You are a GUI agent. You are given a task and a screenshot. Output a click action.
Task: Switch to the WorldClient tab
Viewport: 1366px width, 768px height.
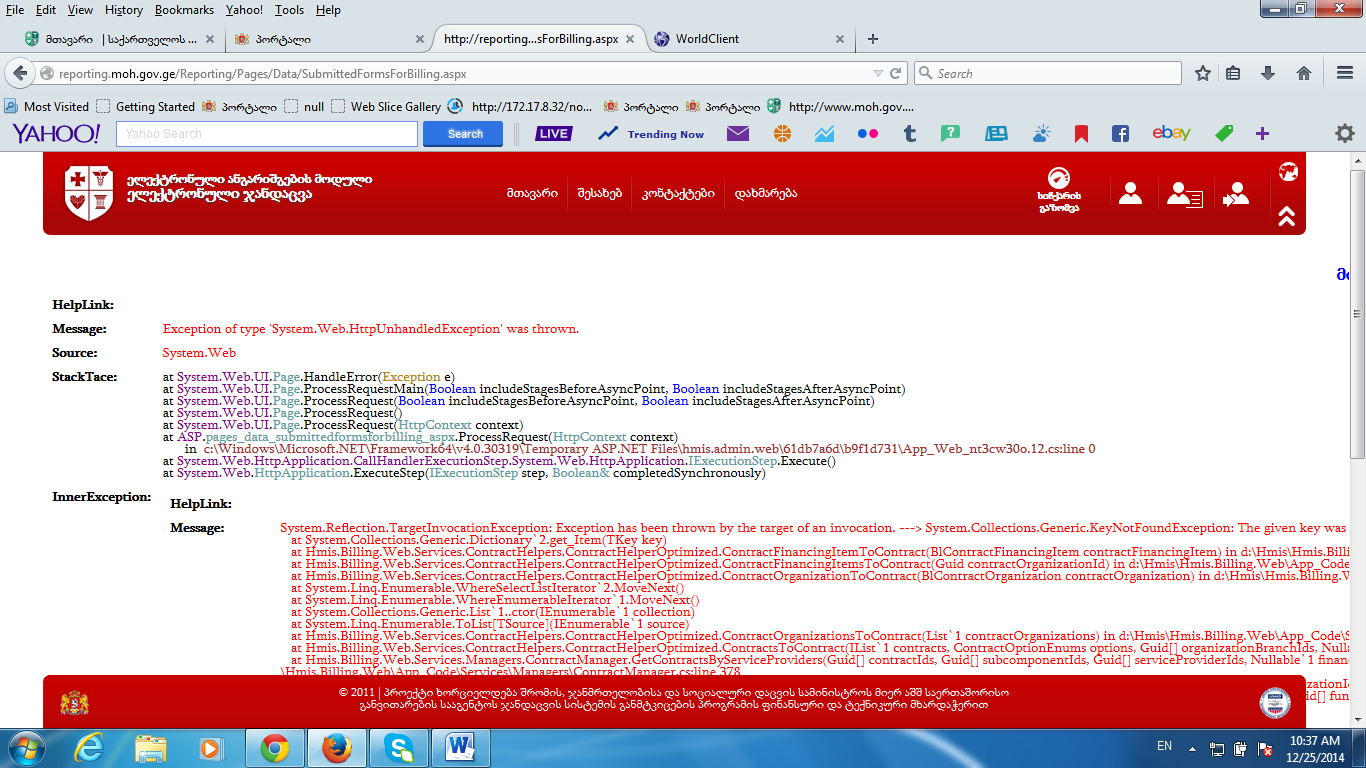click(x=707, y=39)
